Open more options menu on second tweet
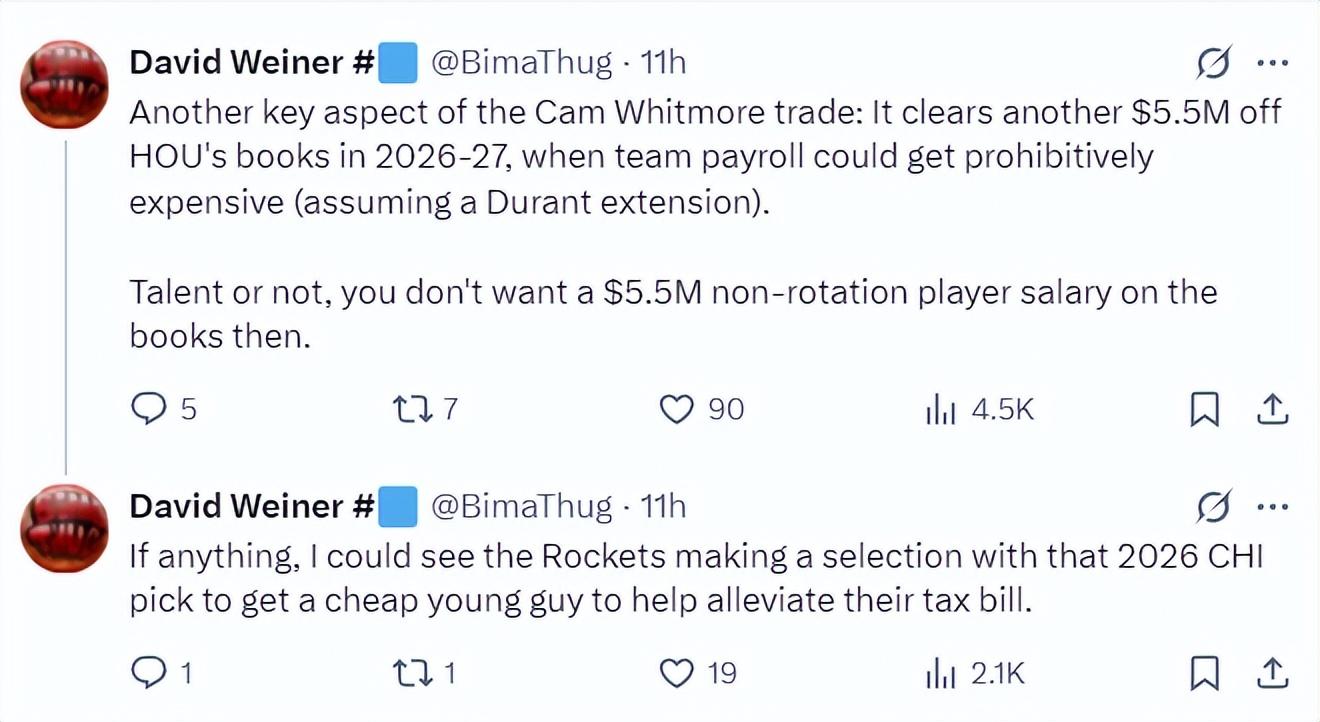This screenshot has width=1320, height=722. (1271, 507)
